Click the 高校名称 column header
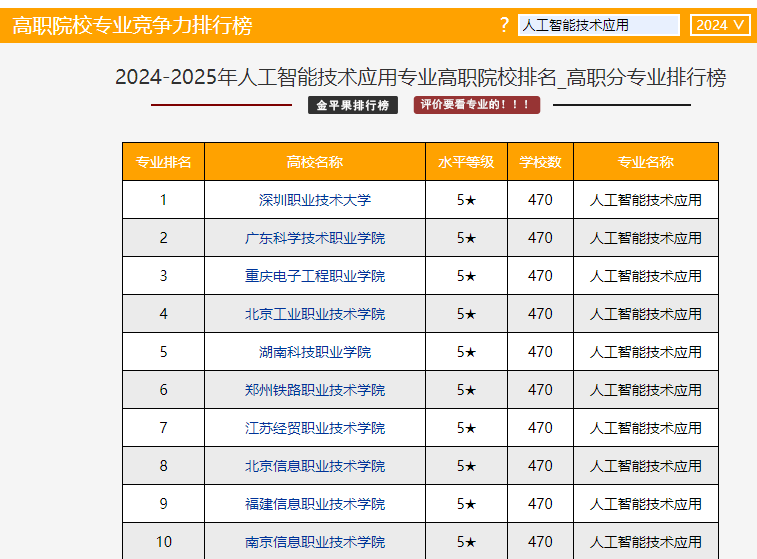Image resolution: width=757 pixels, height=559 pixels. [x=314, y=162]
